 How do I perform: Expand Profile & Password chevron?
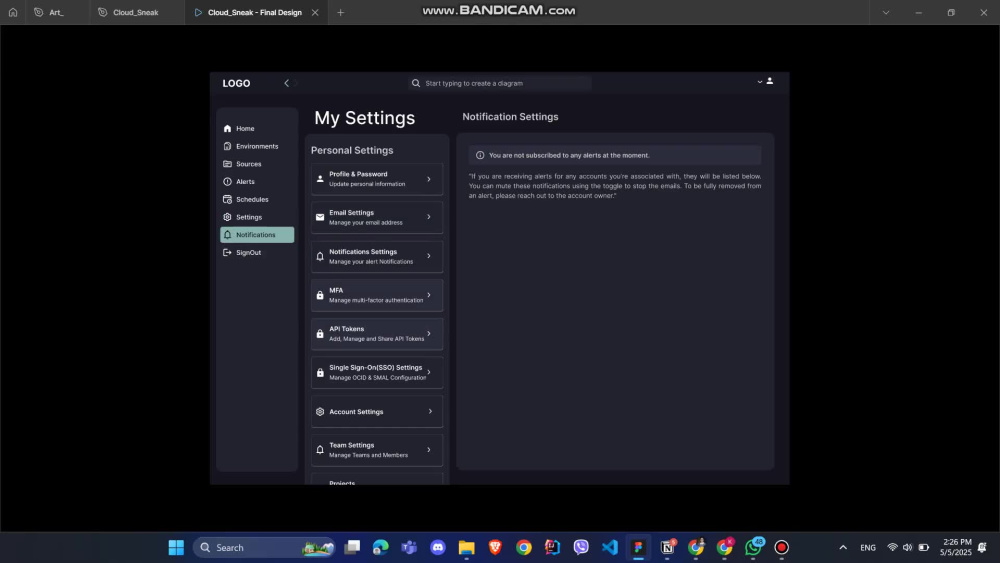(x=429, y=179)
